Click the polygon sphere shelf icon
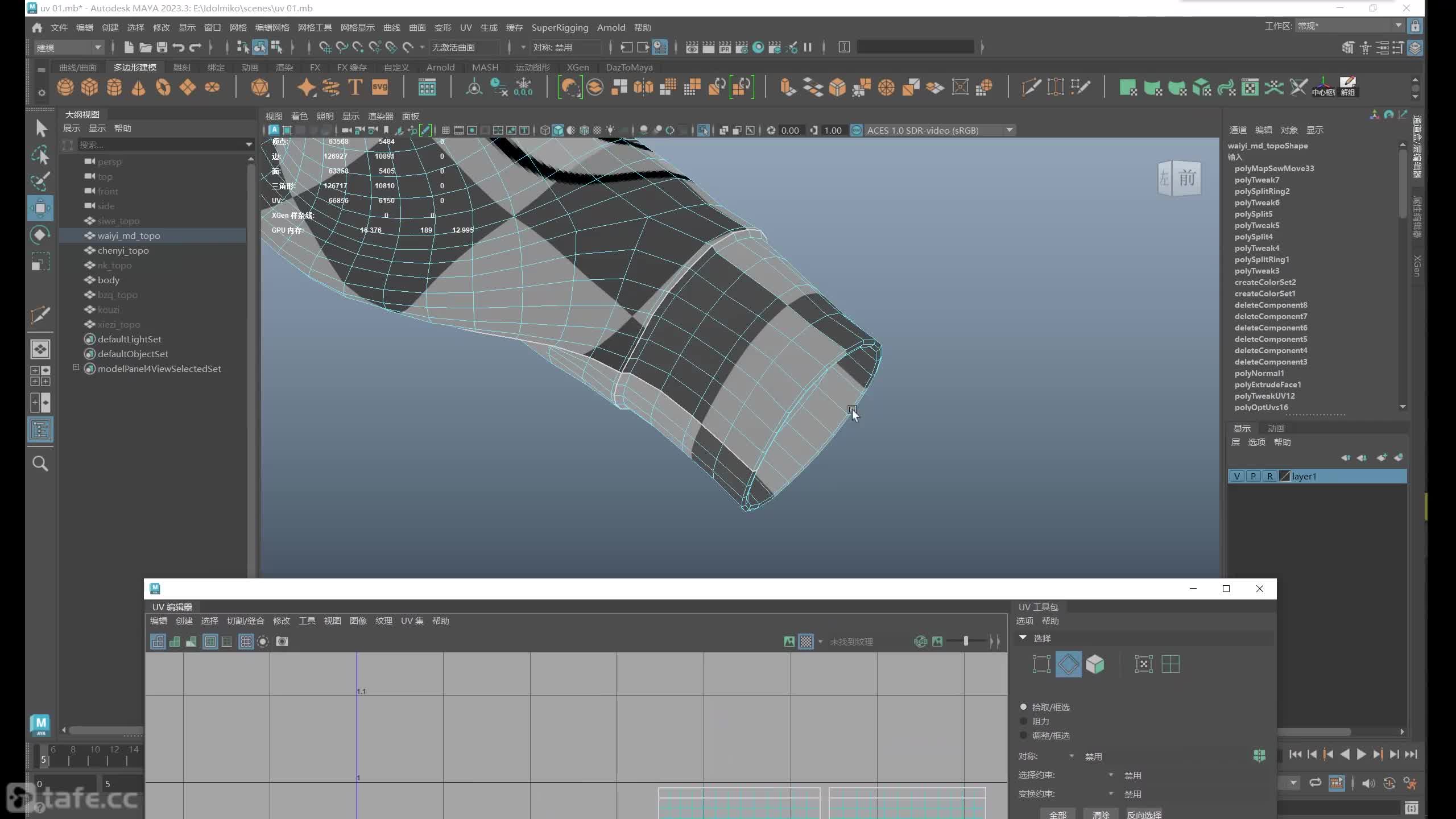This screenshot has height=819, width=1456. click(65, 88)
